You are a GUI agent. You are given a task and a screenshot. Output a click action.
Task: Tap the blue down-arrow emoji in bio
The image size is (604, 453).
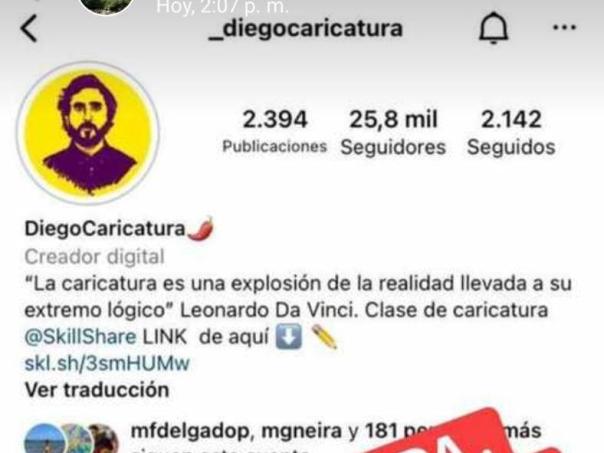(289, 337)
